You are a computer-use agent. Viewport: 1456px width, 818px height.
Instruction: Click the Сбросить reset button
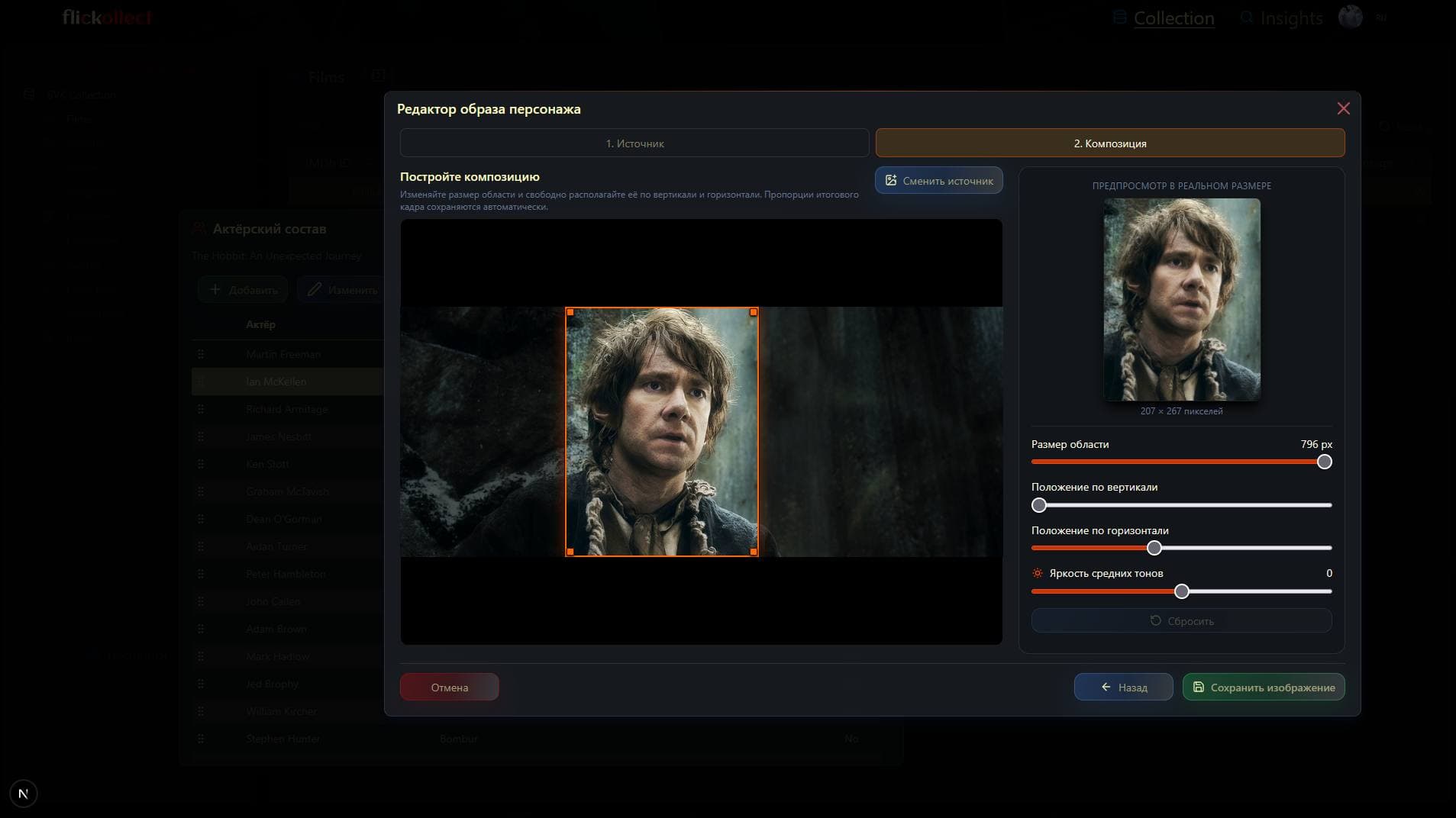[x=1181, y=621]
